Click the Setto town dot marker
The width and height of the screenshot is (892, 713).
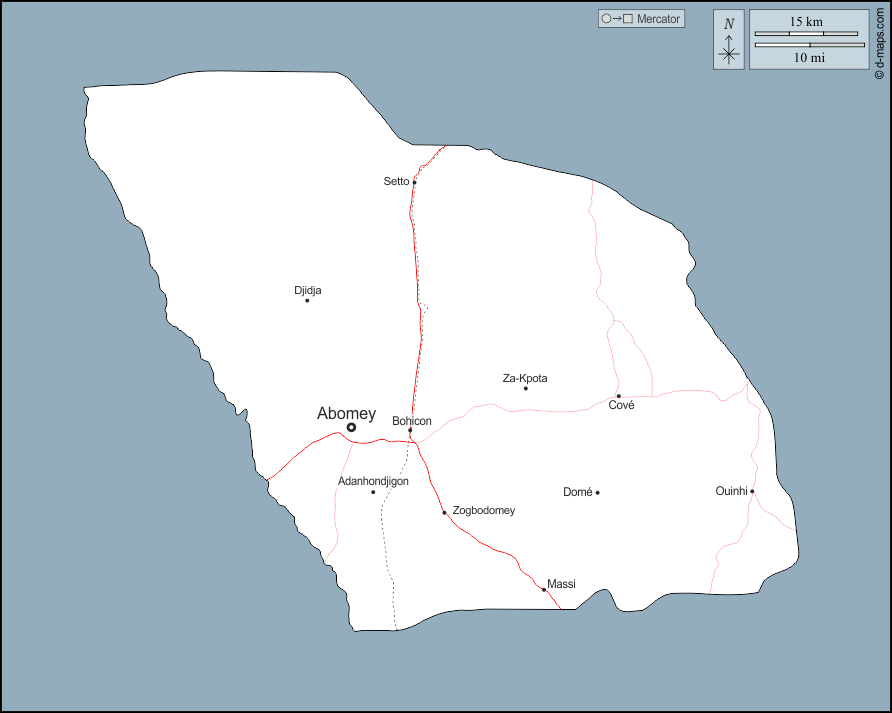[414, 182]
